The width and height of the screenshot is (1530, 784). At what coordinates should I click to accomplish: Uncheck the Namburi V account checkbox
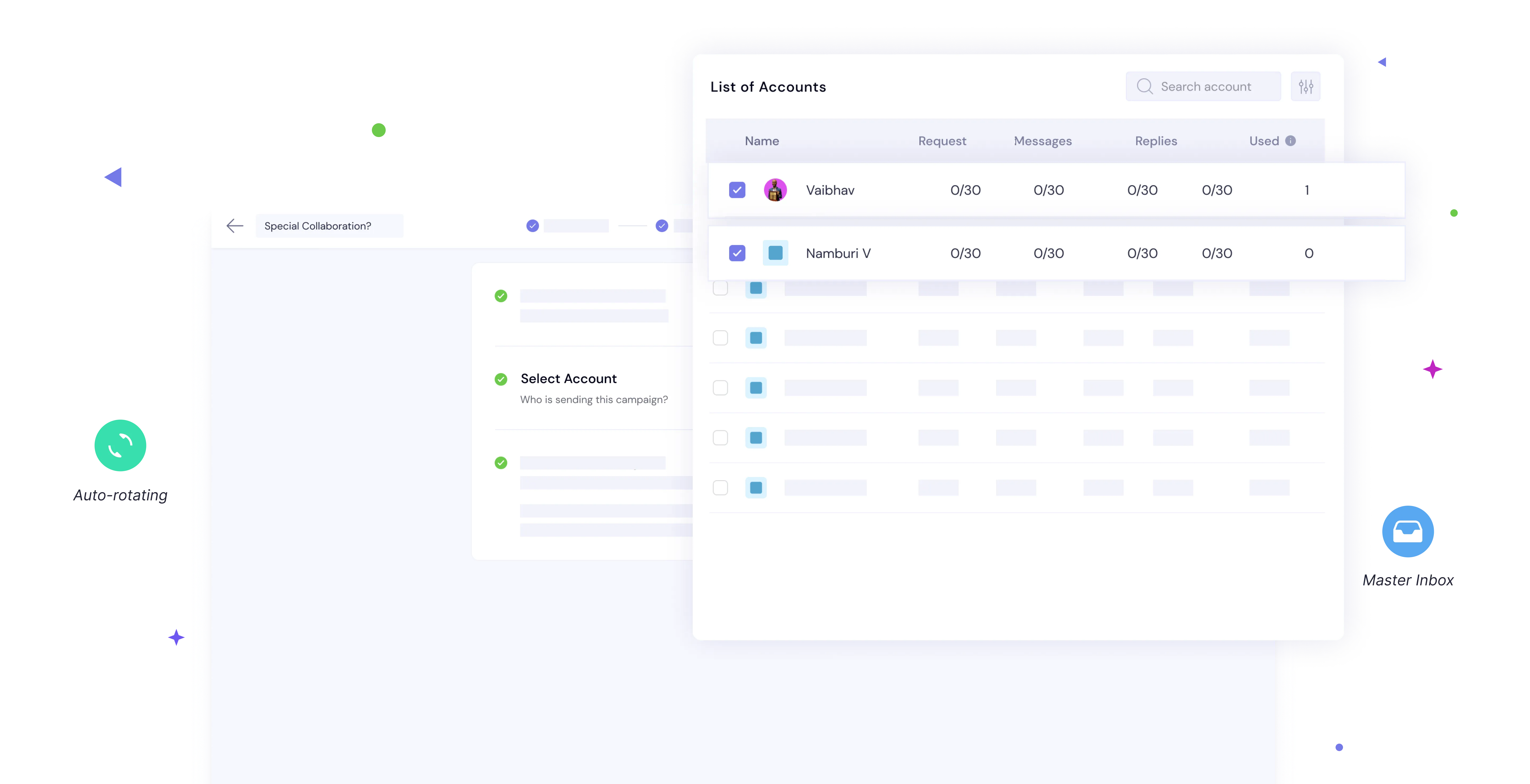click(x=737, y=253)
